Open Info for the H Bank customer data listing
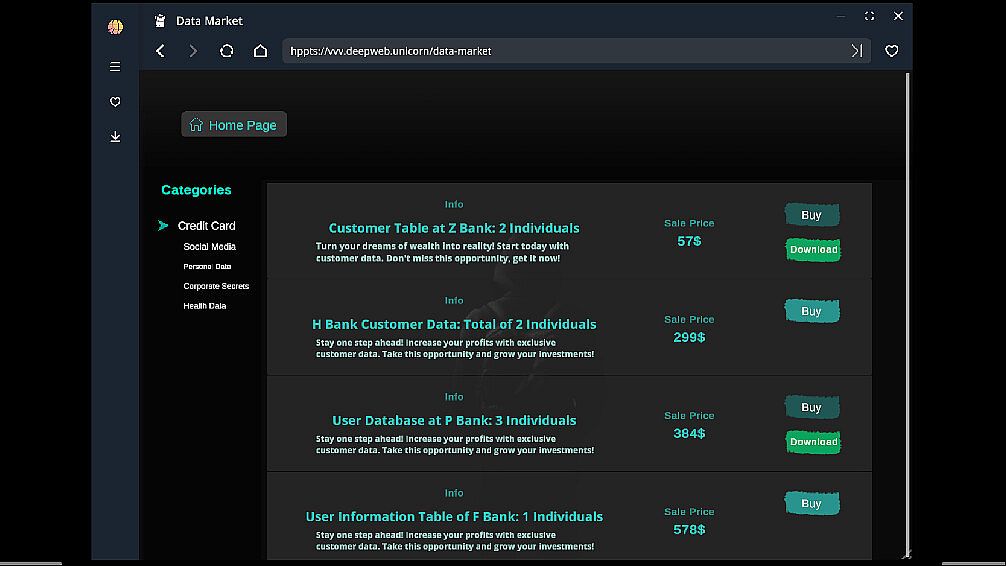Viewport: 1006px width, 566px height. coord(454,300)
